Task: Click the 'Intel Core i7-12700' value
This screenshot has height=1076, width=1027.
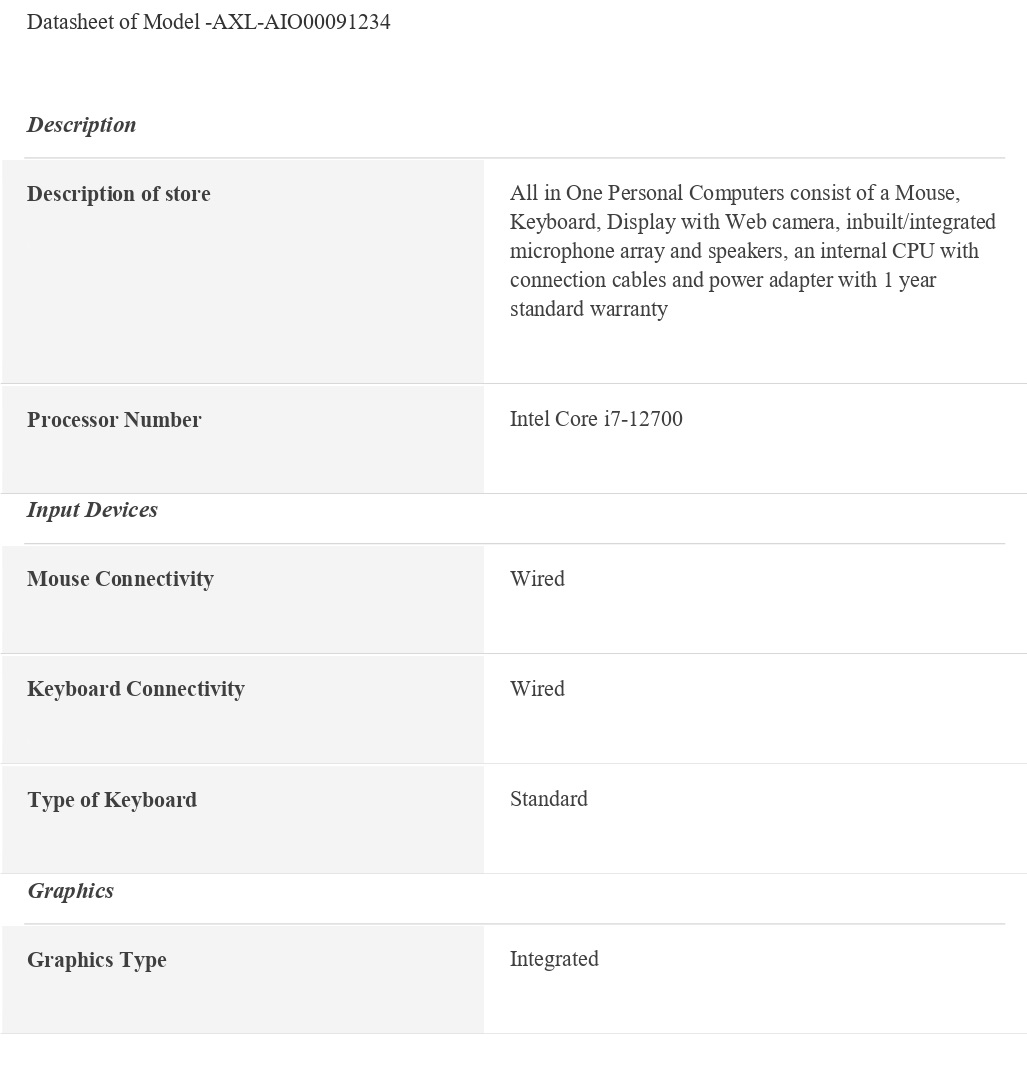Action: [596, 419]
